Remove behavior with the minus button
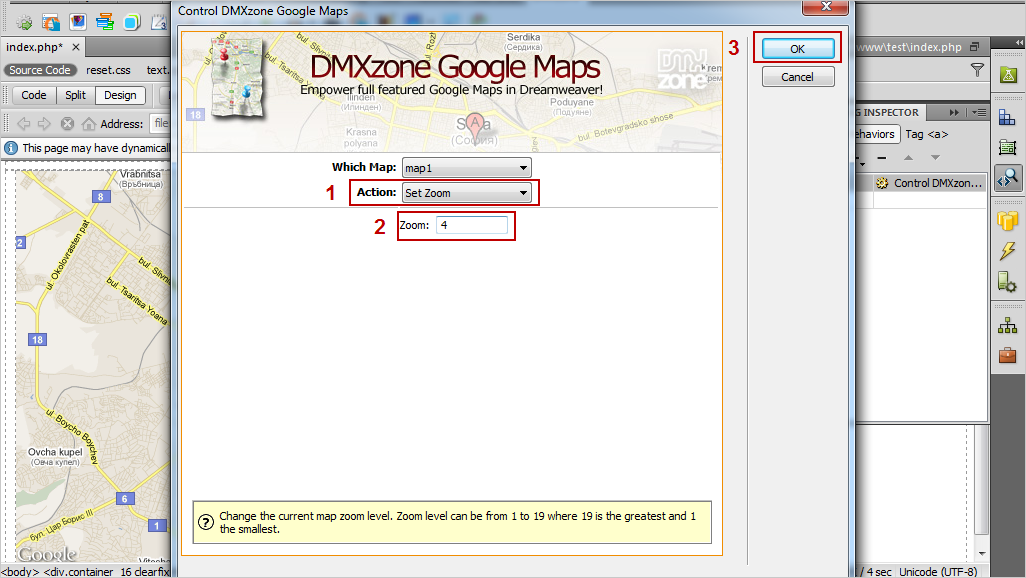 pos(882,158)
